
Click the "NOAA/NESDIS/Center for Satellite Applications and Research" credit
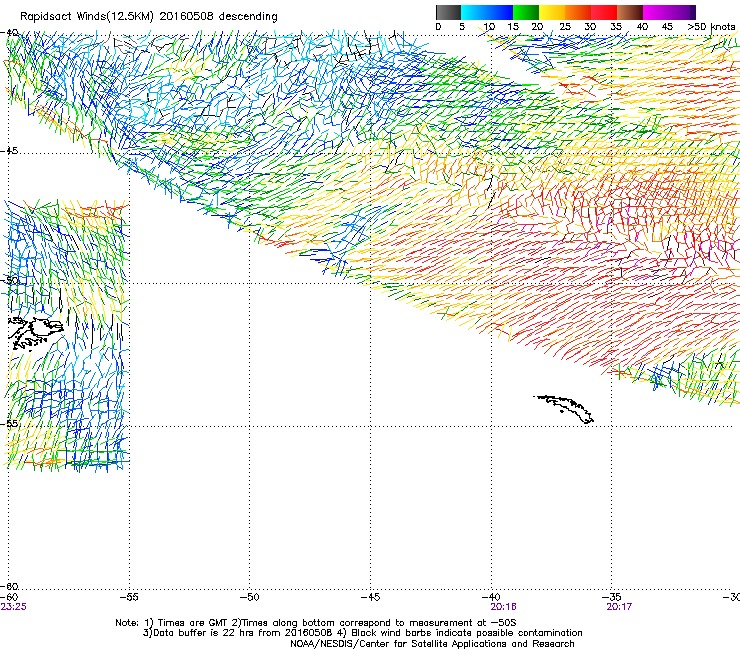point(432,643)
